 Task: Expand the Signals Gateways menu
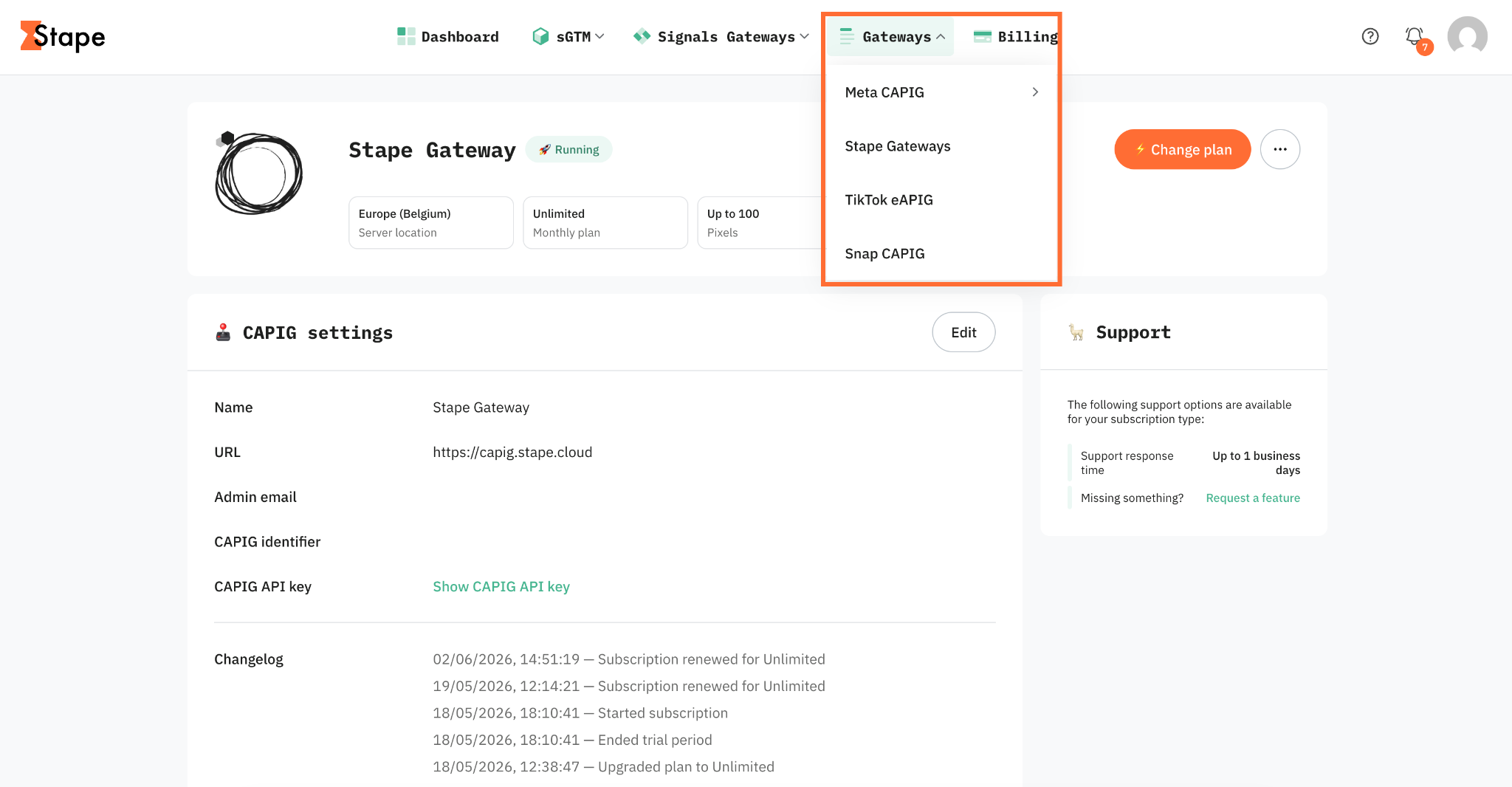click(x=721, y=37)
